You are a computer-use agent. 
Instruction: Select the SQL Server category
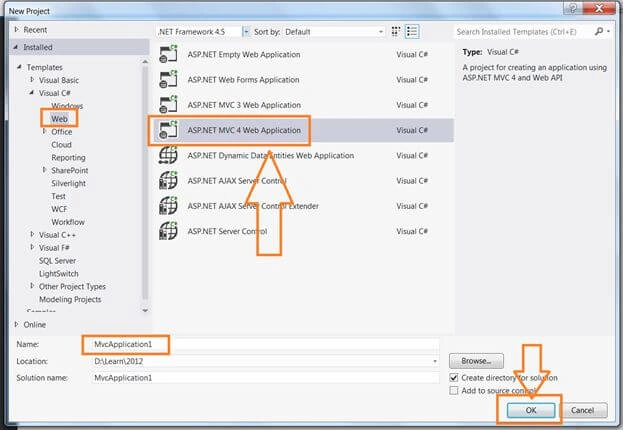click(57, 261)
